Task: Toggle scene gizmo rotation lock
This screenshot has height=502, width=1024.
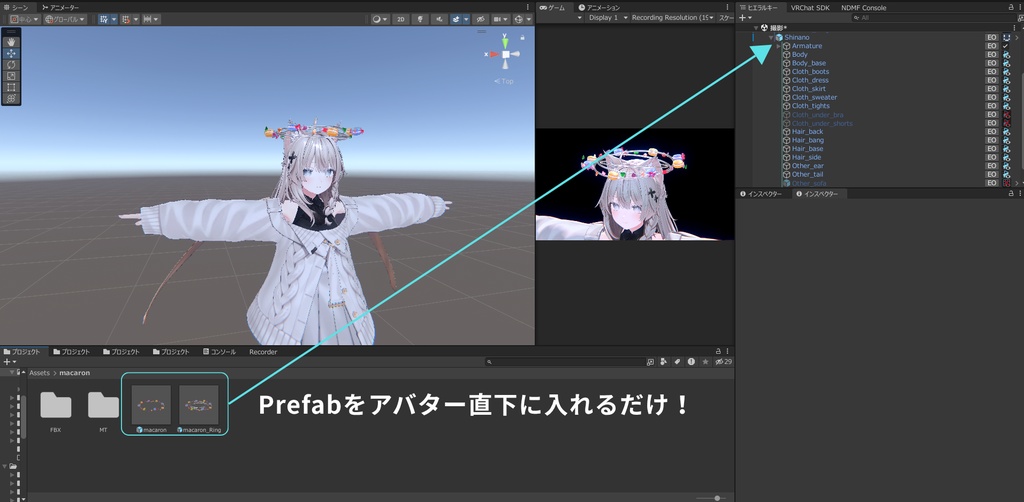Action: pyautogui.click(x=522, y=37)
